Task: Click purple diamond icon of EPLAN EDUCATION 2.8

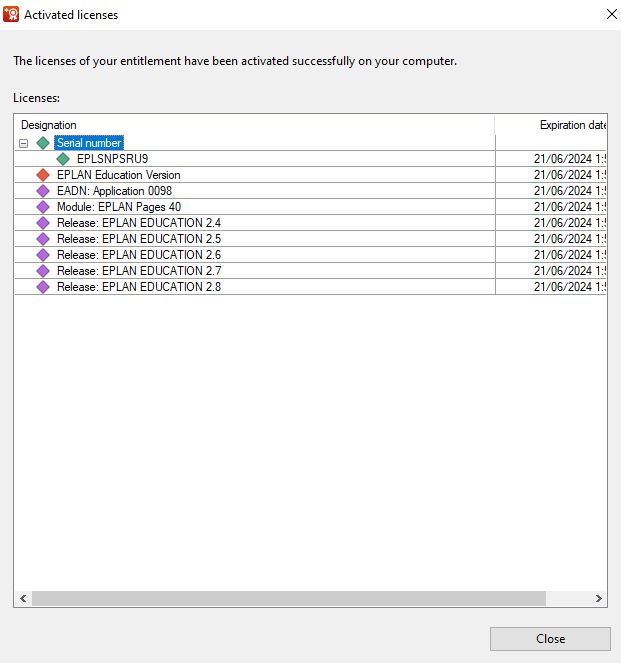Action: (43, 287)
